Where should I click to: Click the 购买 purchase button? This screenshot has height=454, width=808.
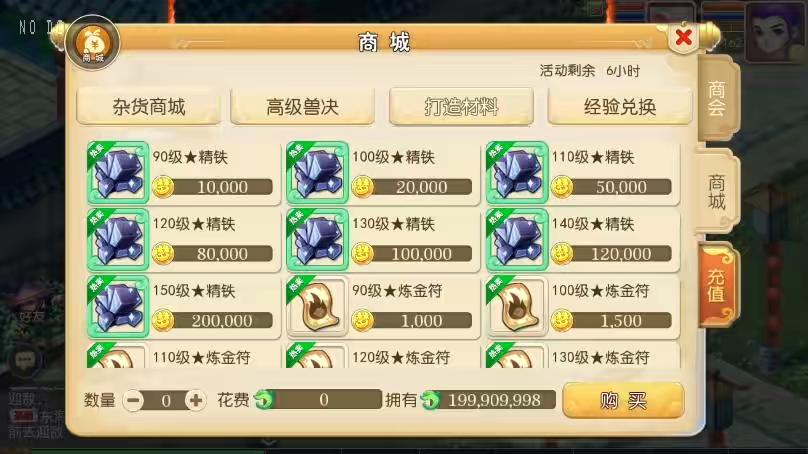624,400
